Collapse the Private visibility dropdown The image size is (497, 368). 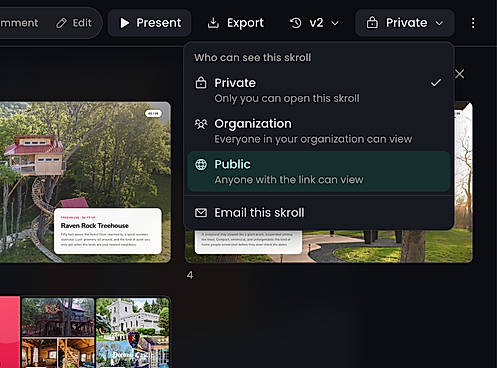[x=405, y=23]
